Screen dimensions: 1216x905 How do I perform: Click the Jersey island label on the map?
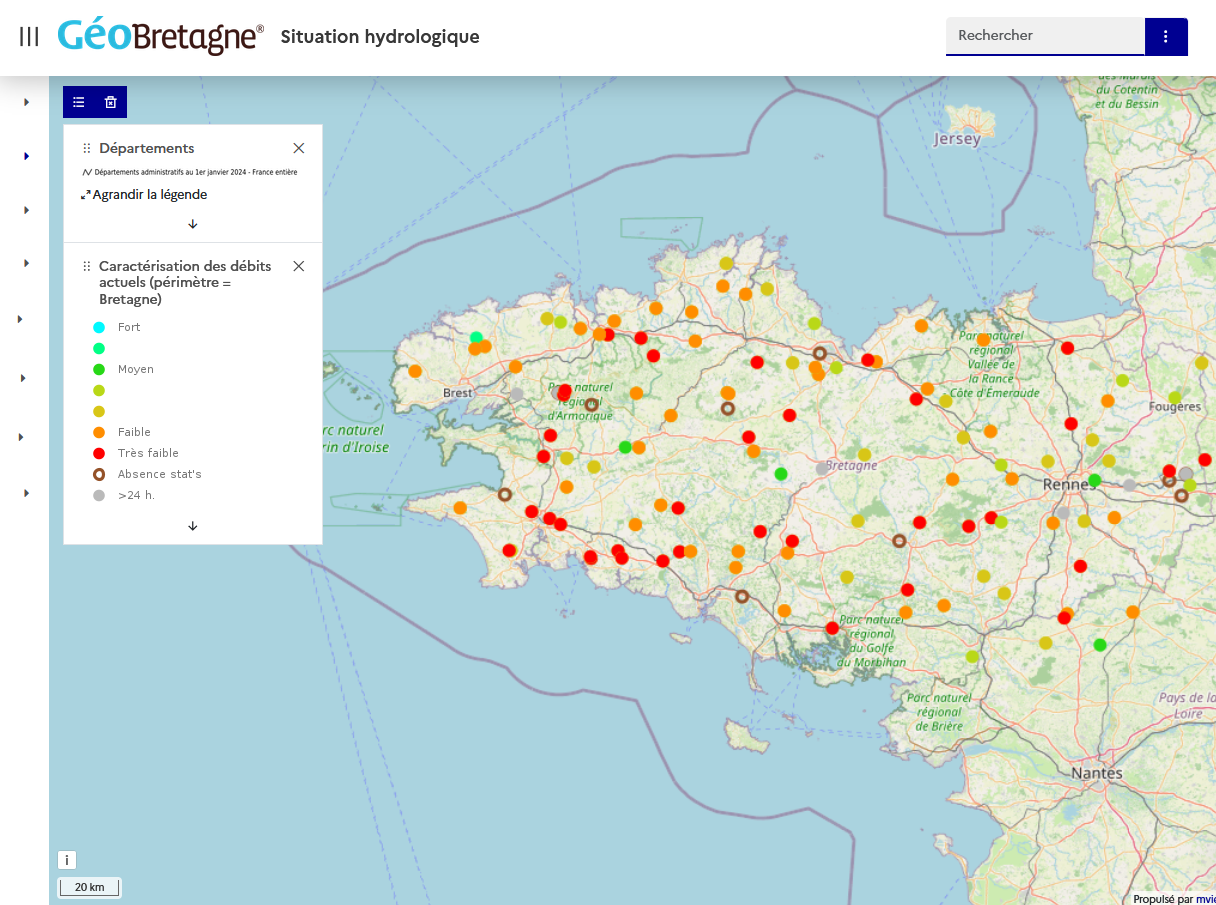coord(957,139)
